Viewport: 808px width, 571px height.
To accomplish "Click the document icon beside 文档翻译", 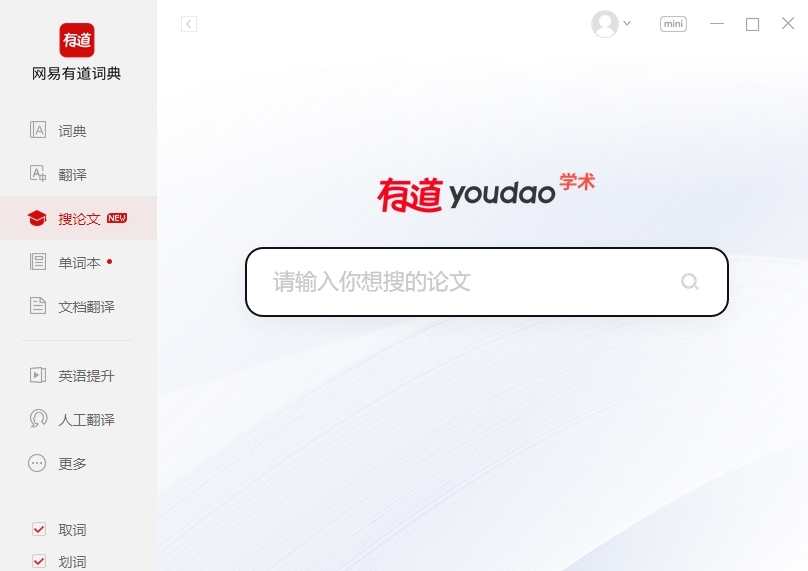I will point(38,306).
